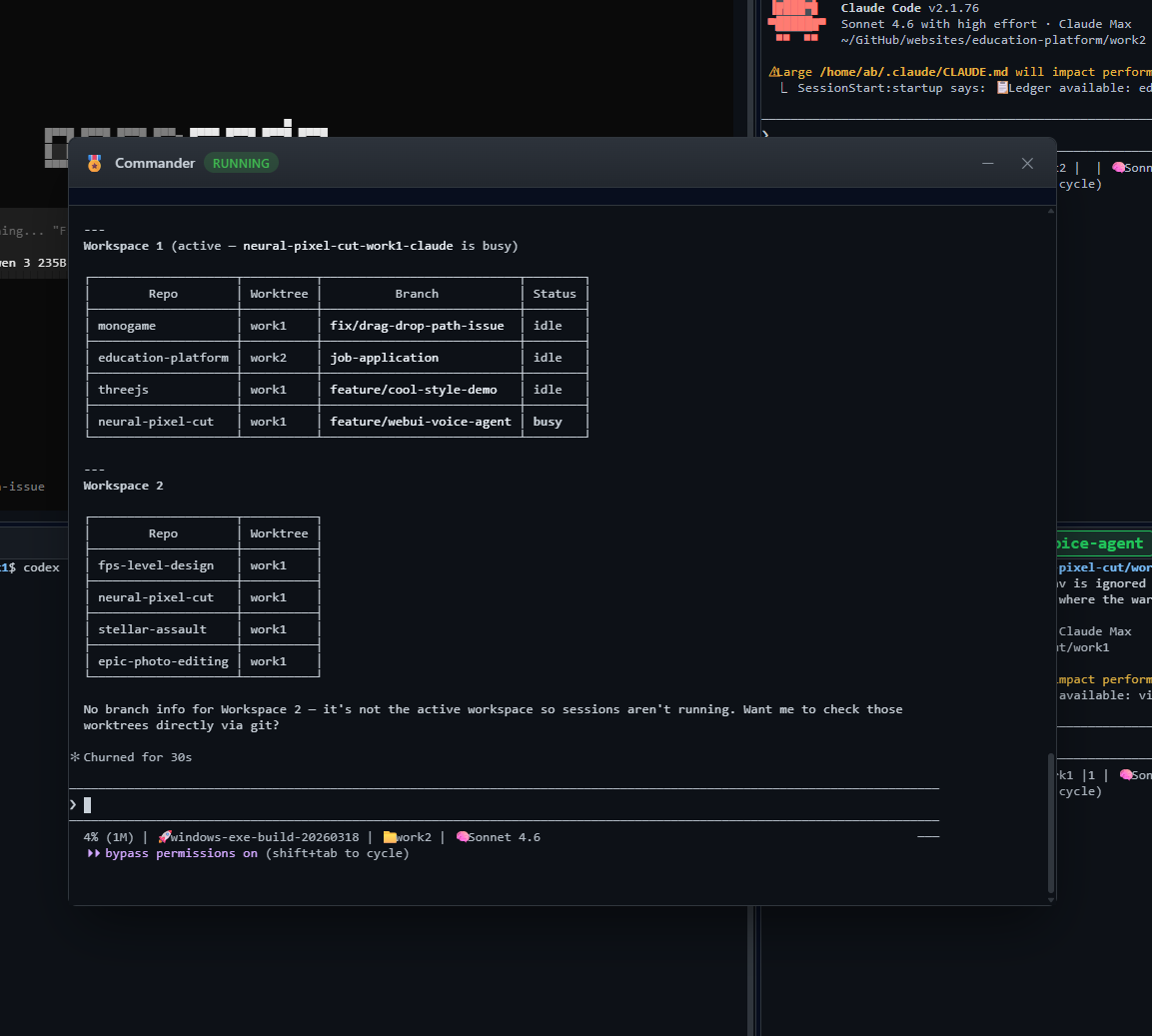Click the busy status of neural-pixel-cut
1152x1036 pixels.
click(547, 421)
